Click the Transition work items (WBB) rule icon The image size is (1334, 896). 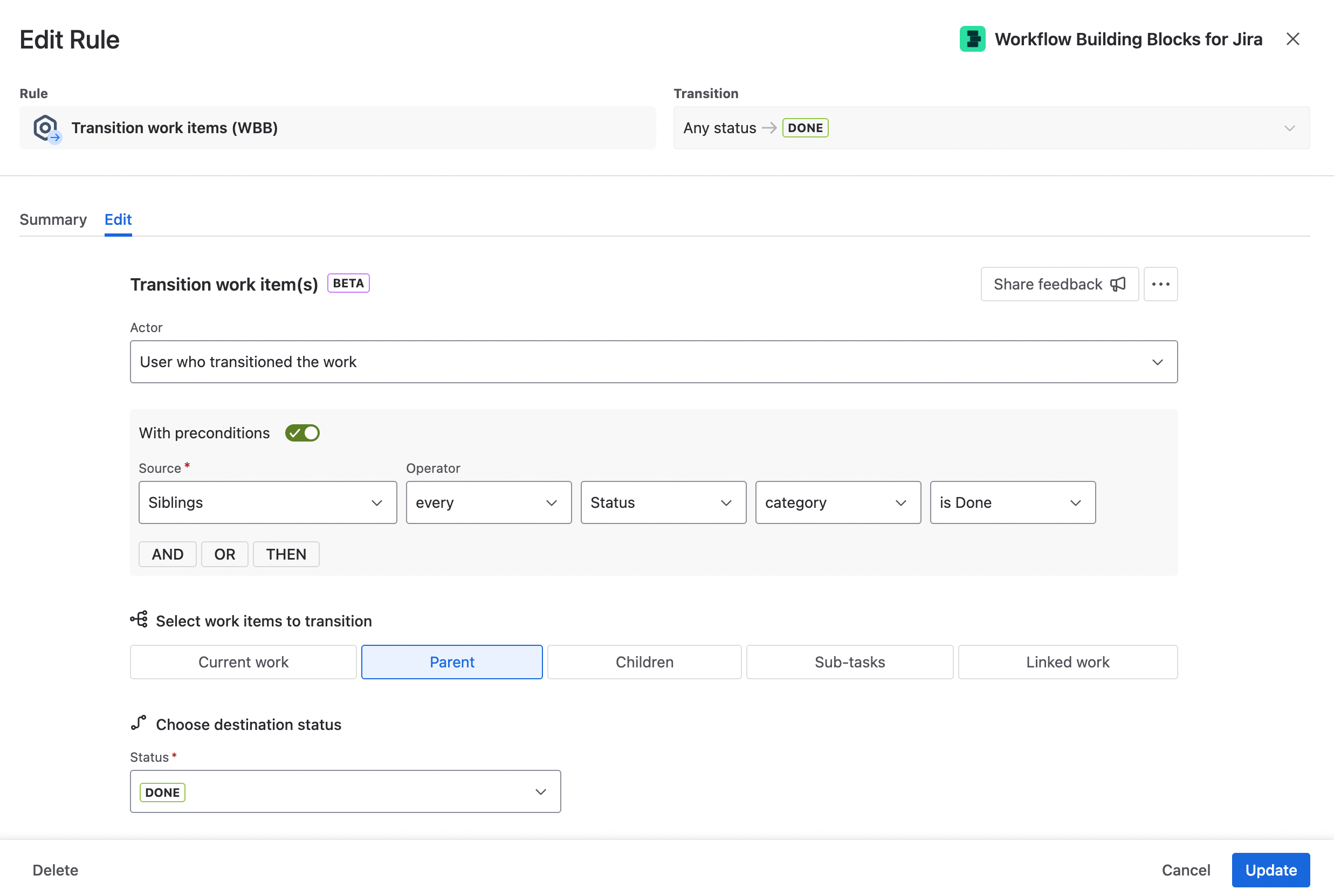point(46,127)
